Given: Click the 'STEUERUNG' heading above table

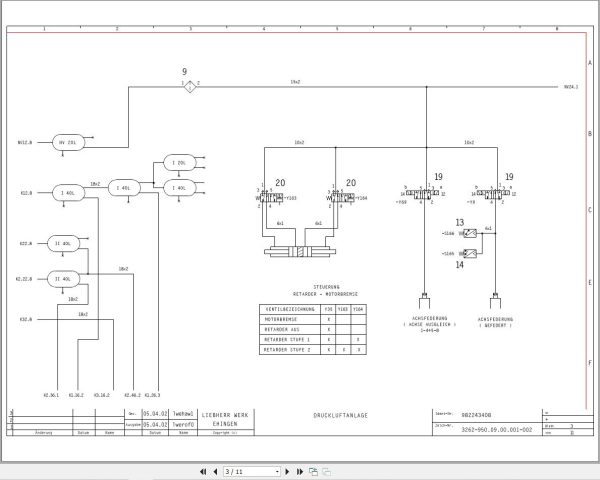Looking at the screenshot, I should [x=326, y=287].
